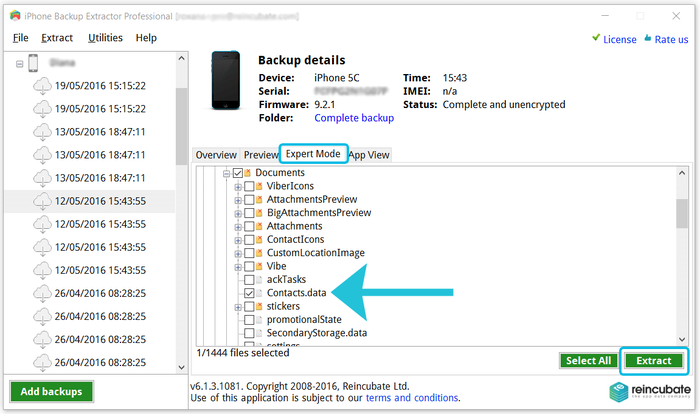The image size is (700, 414).
Task: Open the Utilities menu
Action: 105,38
